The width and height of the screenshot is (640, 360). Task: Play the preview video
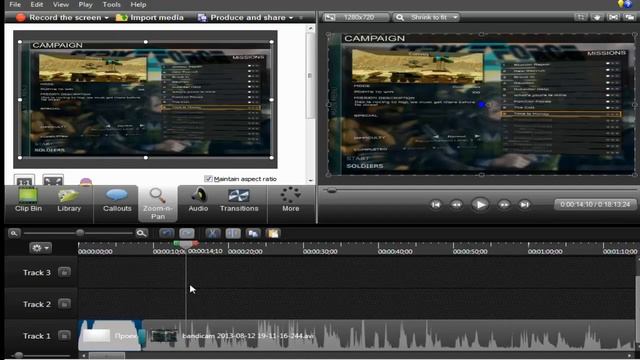click(x=480, y=204)
